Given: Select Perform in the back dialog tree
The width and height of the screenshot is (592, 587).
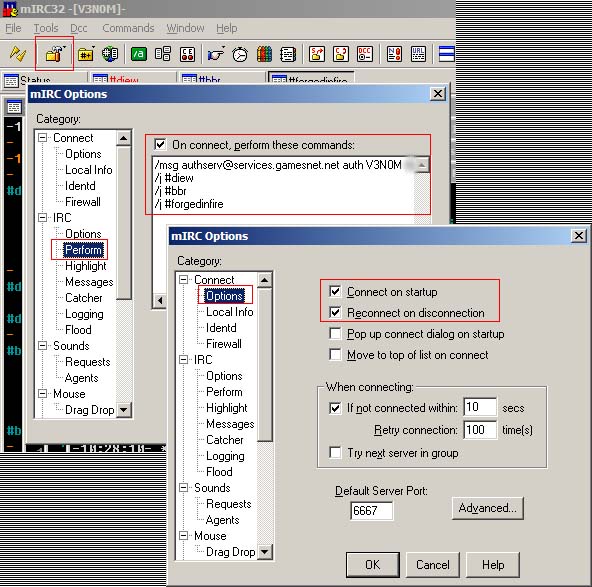Looking at the screenshot, I should click(x=83, y=250).
